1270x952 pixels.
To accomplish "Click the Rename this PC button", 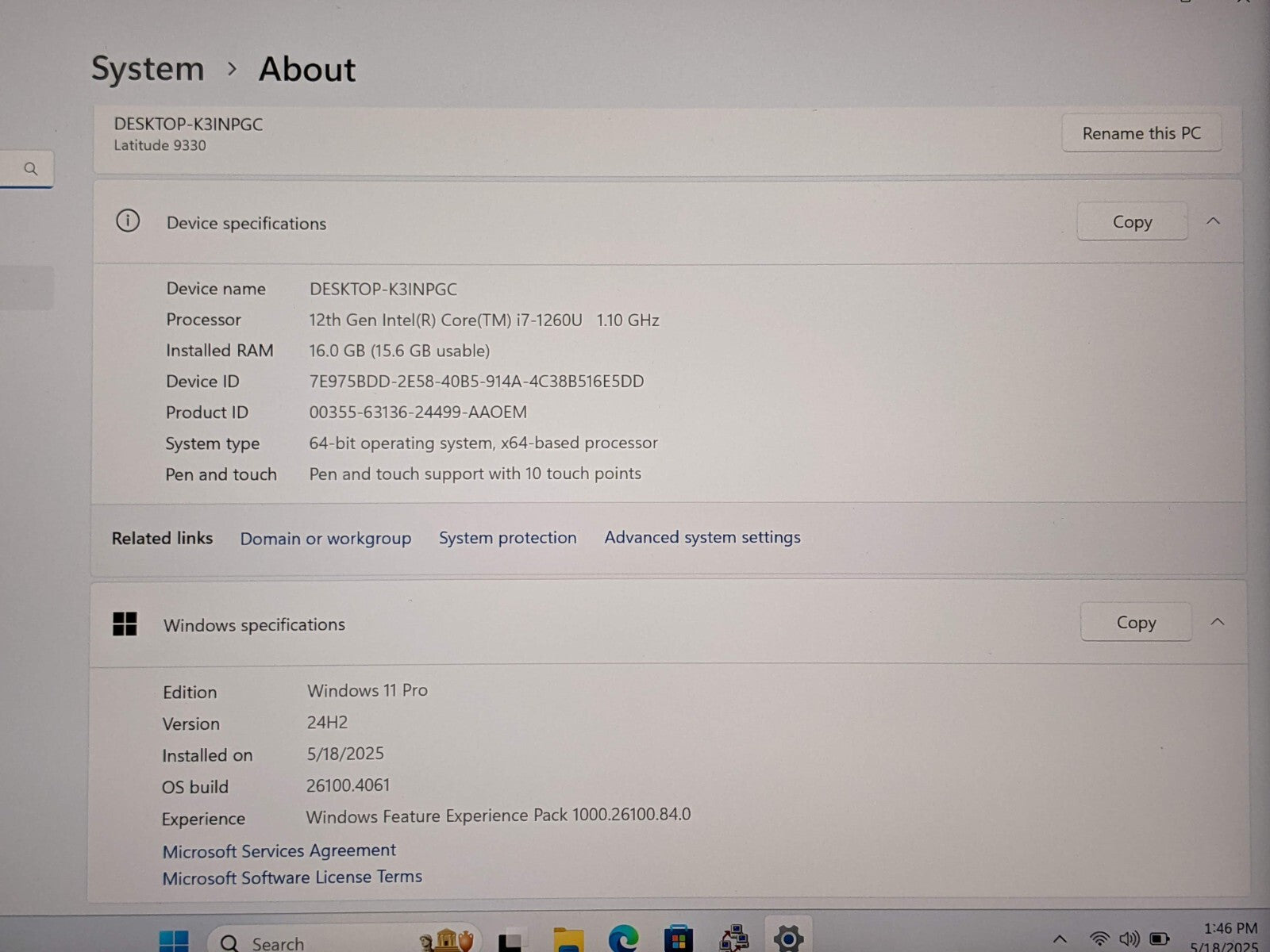I will tap(1141, 133).
